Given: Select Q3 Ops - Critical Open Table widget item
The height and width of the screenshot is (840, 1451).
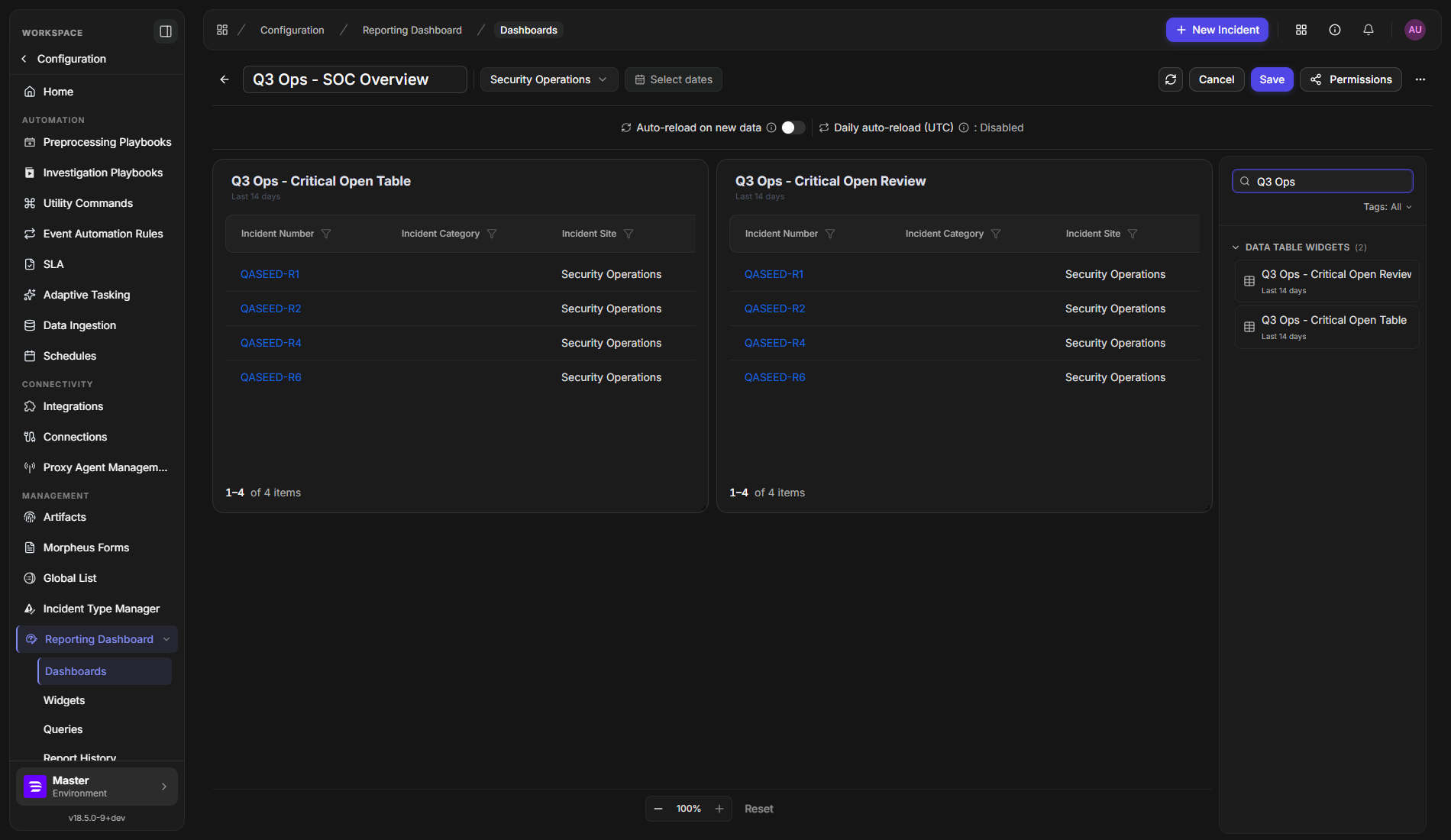Looking at the screenshot, I should coord(1327,327).
